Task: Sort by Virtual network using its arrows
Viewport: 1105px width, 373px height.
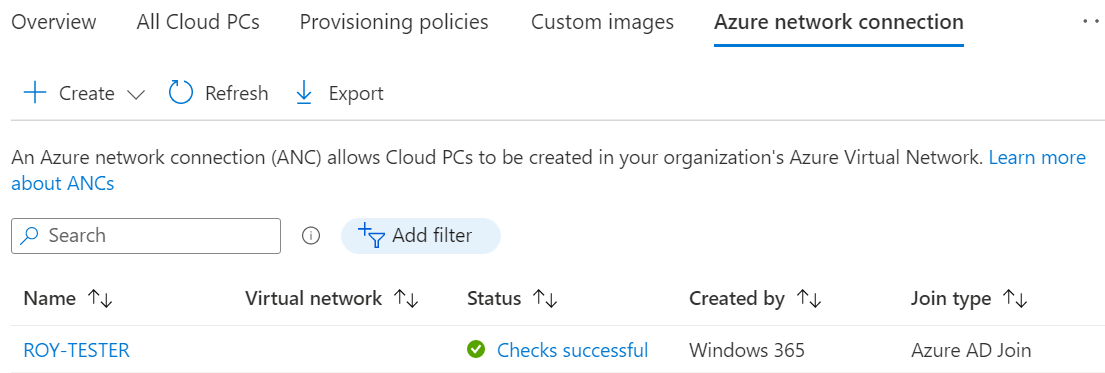Action: [406, 299]
